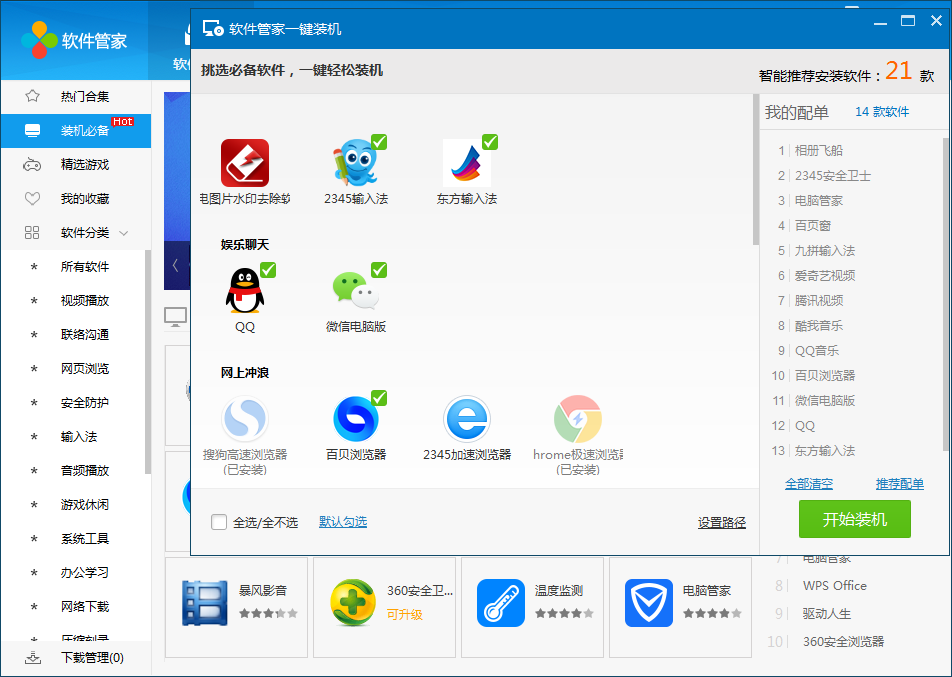Click the dialog title monitor-gear icon
Viewport: 952px width, 677px height.
pyautogui.click(x=212, y=29)
